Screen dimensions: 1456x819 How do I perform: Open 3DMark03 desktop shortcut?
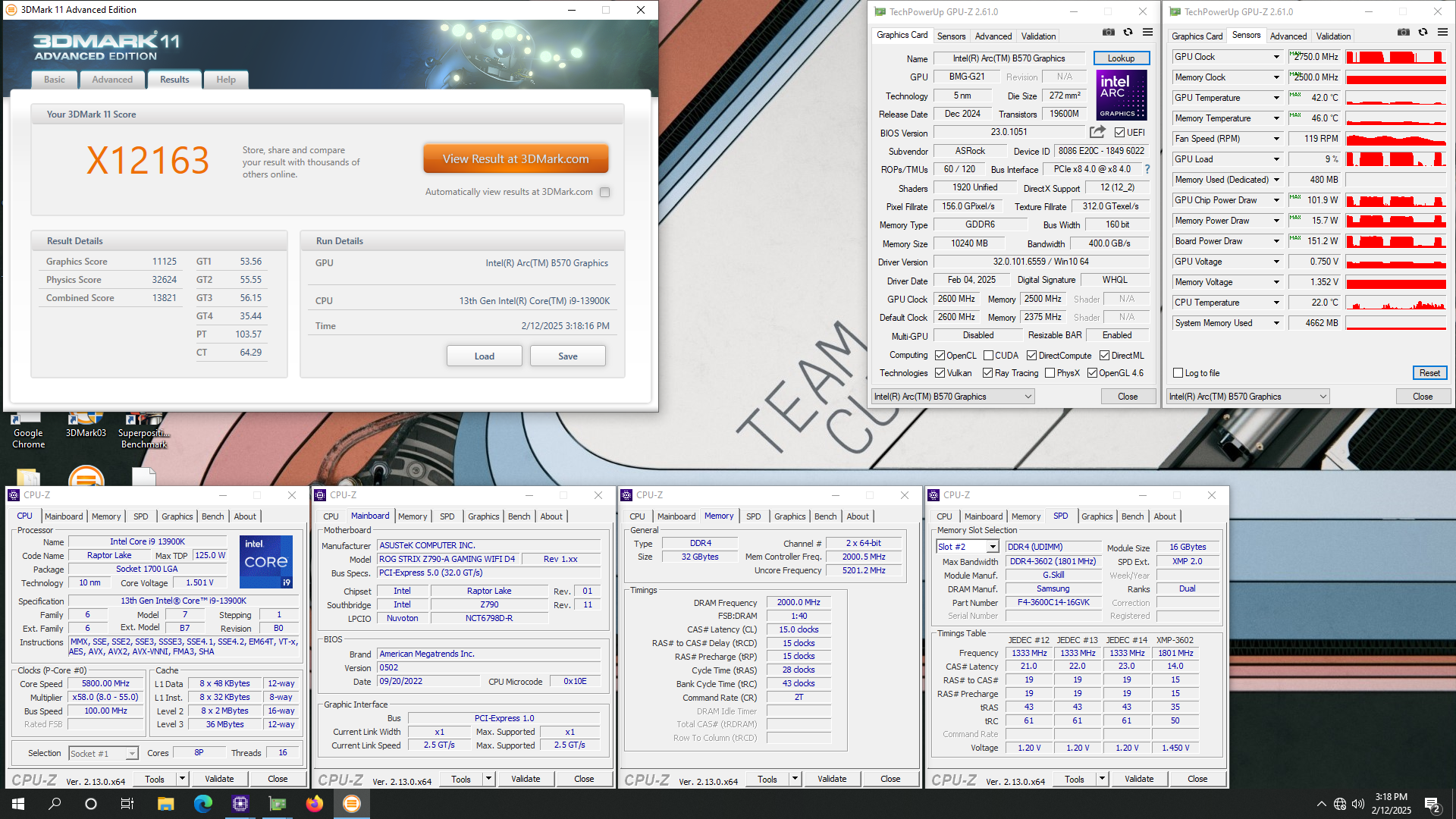pyautogui.click(x=86, y=425)
